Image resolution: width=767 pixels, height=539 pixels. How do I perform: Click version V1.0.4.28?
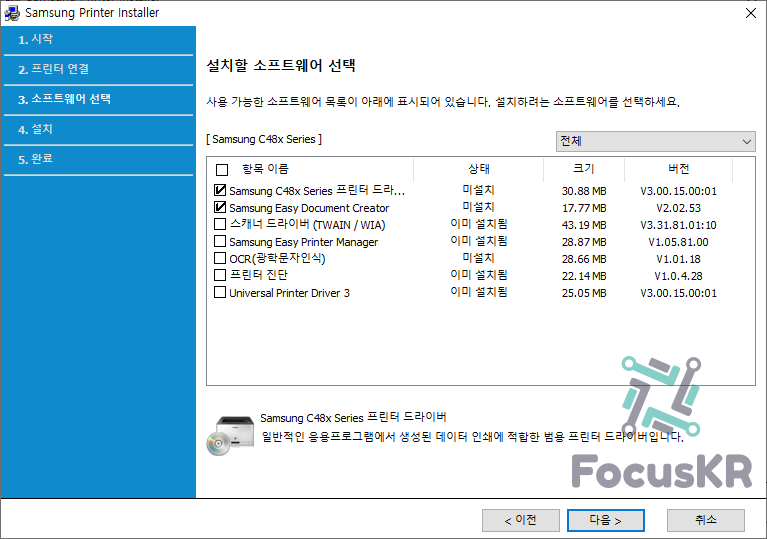(x=678, y=276)
